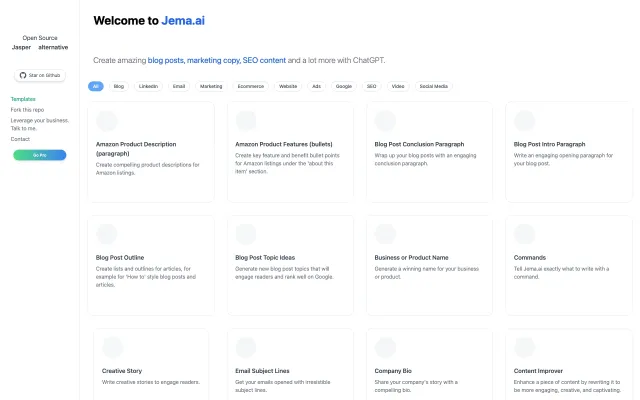The width and height of the screenshot is (640, 400).
Task: Click the Contact link in sidebar
Action: point(20,139)
